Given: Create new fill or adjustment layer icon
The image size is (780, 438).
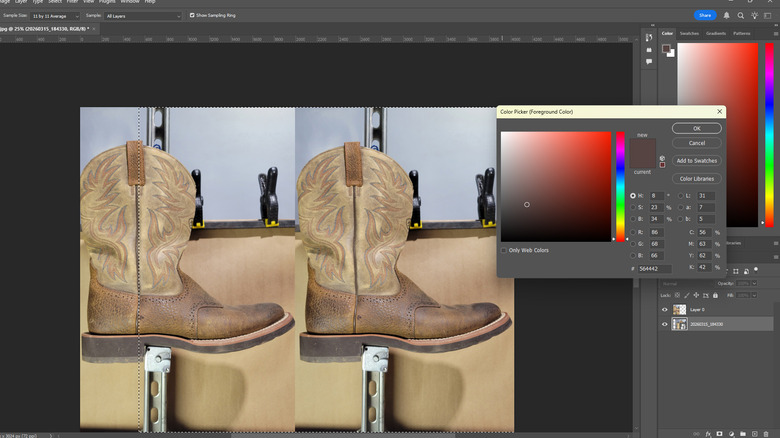Looking at the screenshot, I should pos(731,434).
